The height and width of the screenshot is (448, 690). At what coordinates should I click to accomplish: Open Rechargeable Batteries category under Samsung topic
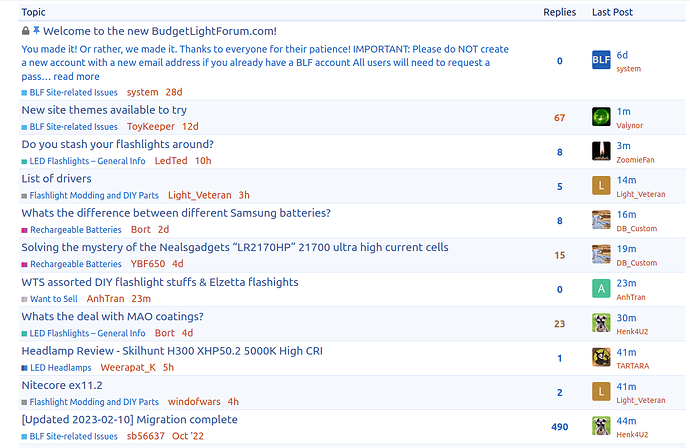click(x=71, y=230)
